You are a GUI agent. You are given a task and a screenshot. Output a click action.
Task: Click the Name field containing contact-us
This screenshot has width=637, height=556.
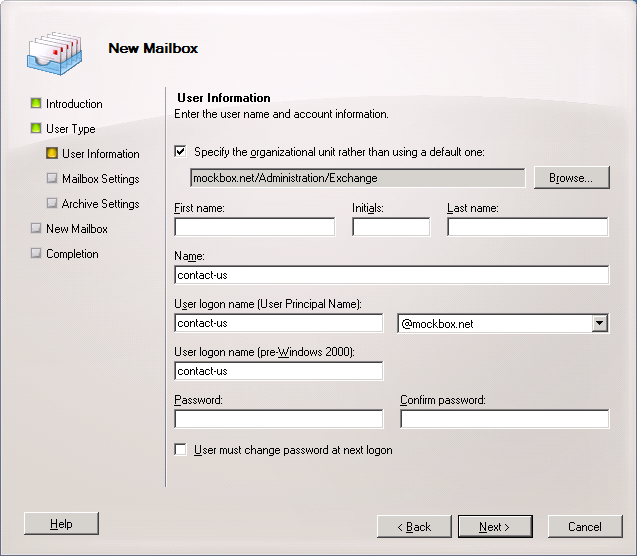(392, 275)
